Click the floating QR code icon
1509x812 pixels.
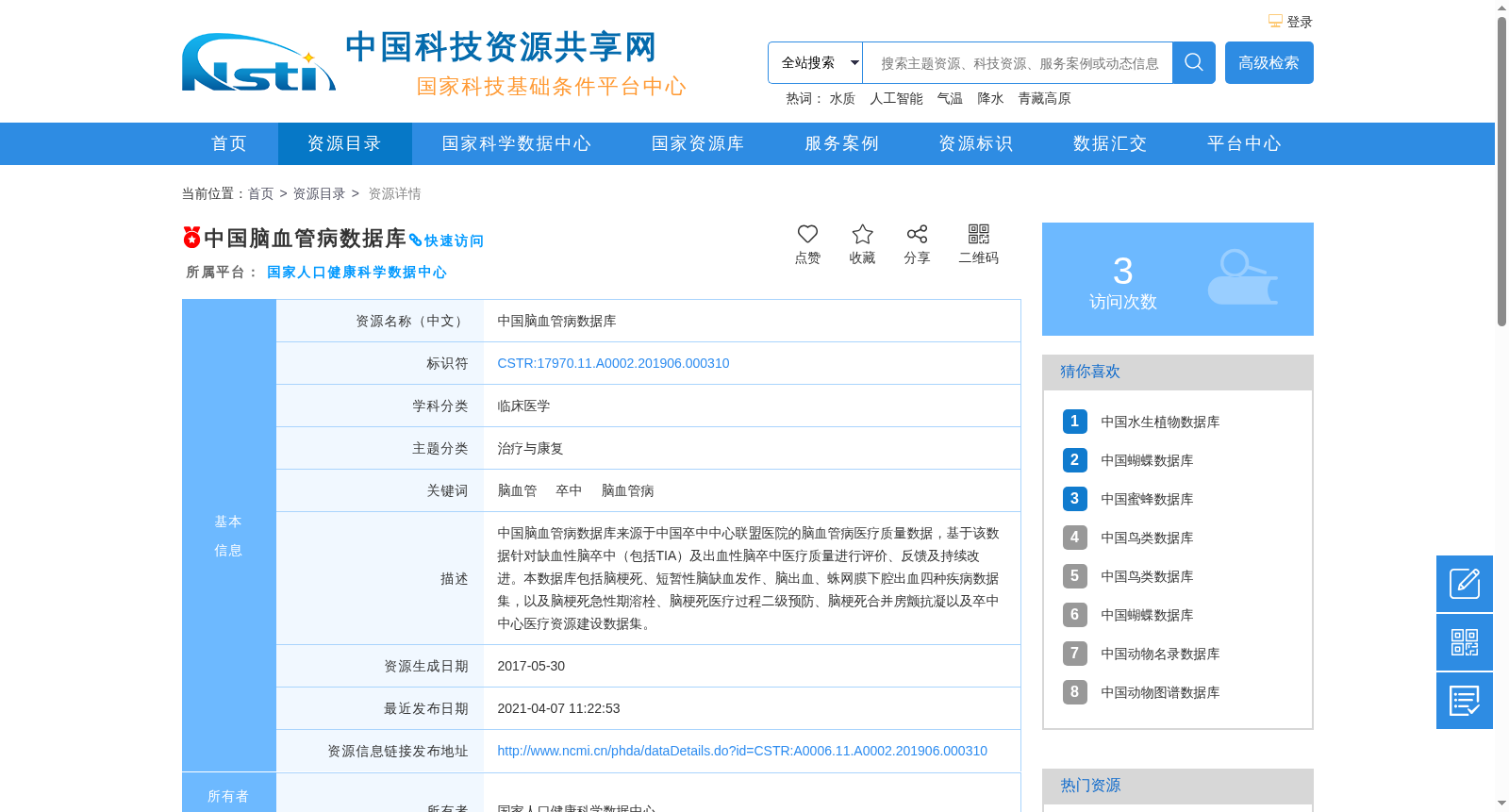pyautogui.click(x=1465, y=642)
